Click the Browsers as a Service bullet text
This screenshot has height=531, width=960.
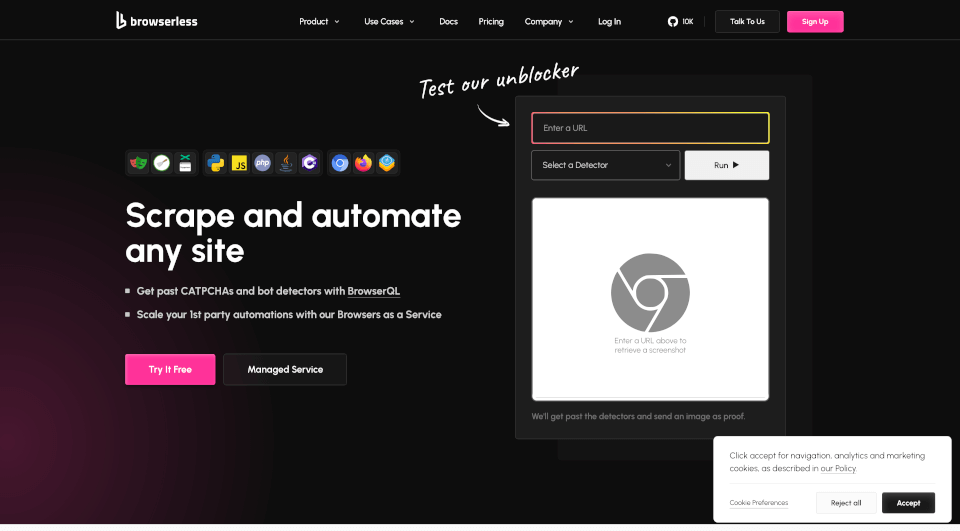coord(289,314)
